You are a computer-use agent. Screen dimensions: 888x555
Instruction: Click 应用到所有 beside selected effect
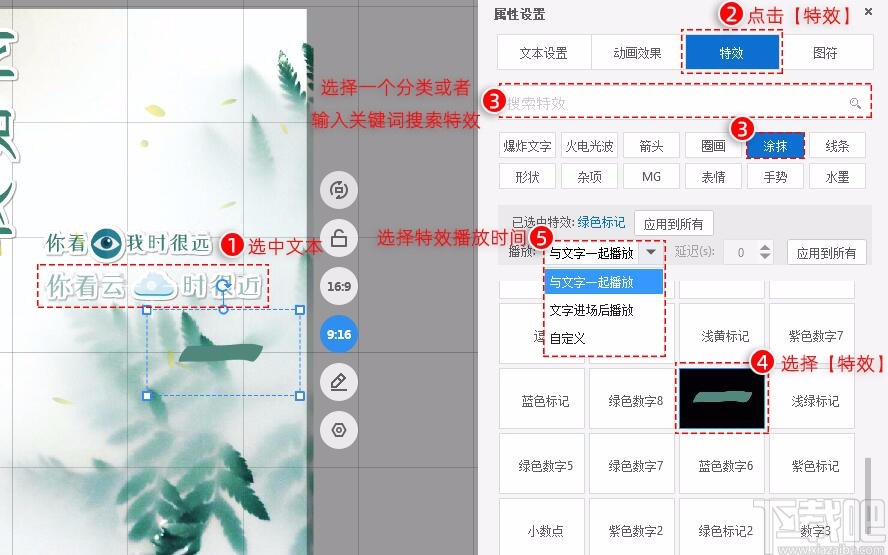(x=673, y=224)
